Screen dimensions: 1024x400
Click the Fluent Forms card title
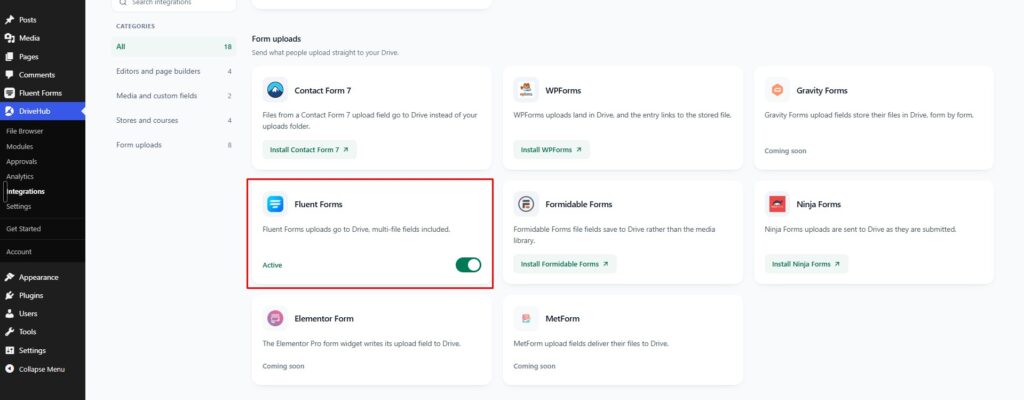[318, 205]
